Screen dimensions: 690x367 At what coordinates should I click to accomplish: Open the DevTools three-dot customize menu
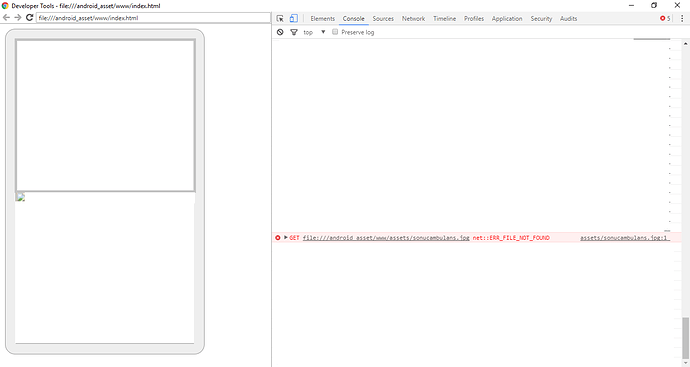[x=682, y=18]
